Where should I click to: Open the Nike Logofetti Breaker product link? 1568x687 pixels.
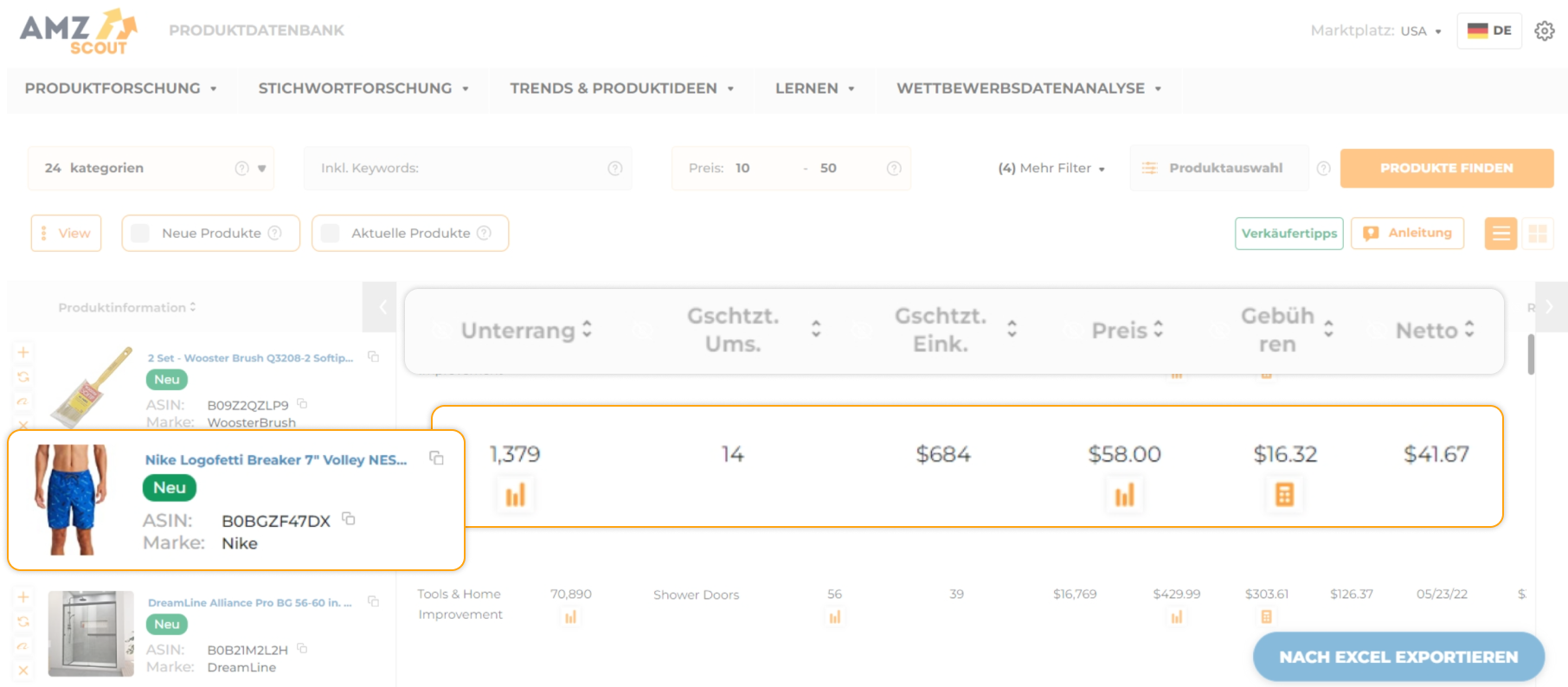276,459
